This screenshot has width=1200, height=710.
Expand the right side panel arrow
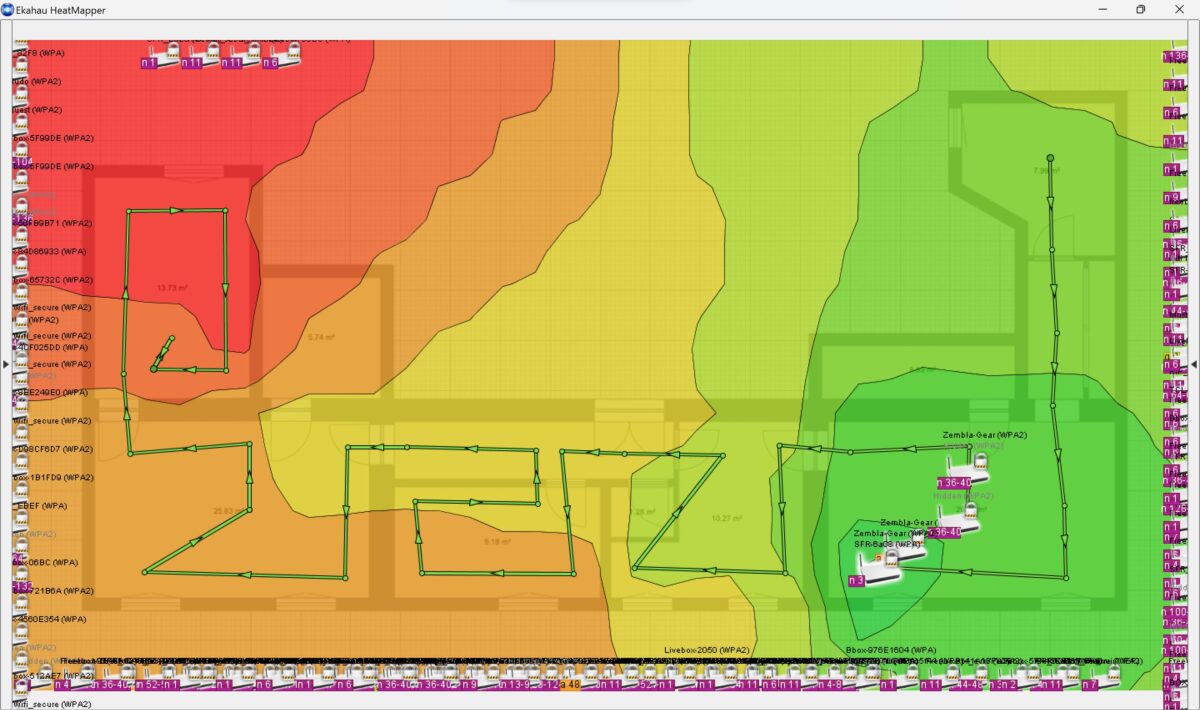pos(1194,365)
